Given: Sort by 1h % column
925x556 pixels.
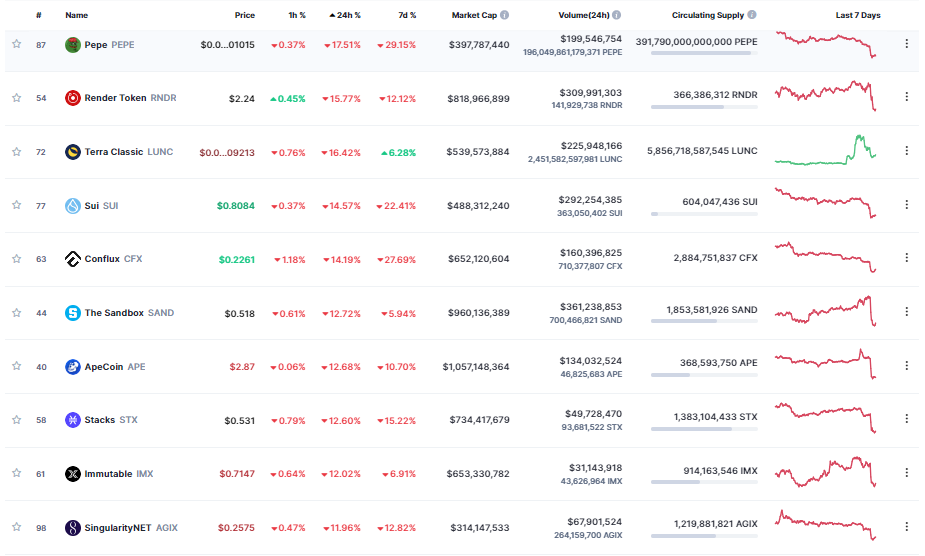Looking at the screenshot, I should click(297, 15).
